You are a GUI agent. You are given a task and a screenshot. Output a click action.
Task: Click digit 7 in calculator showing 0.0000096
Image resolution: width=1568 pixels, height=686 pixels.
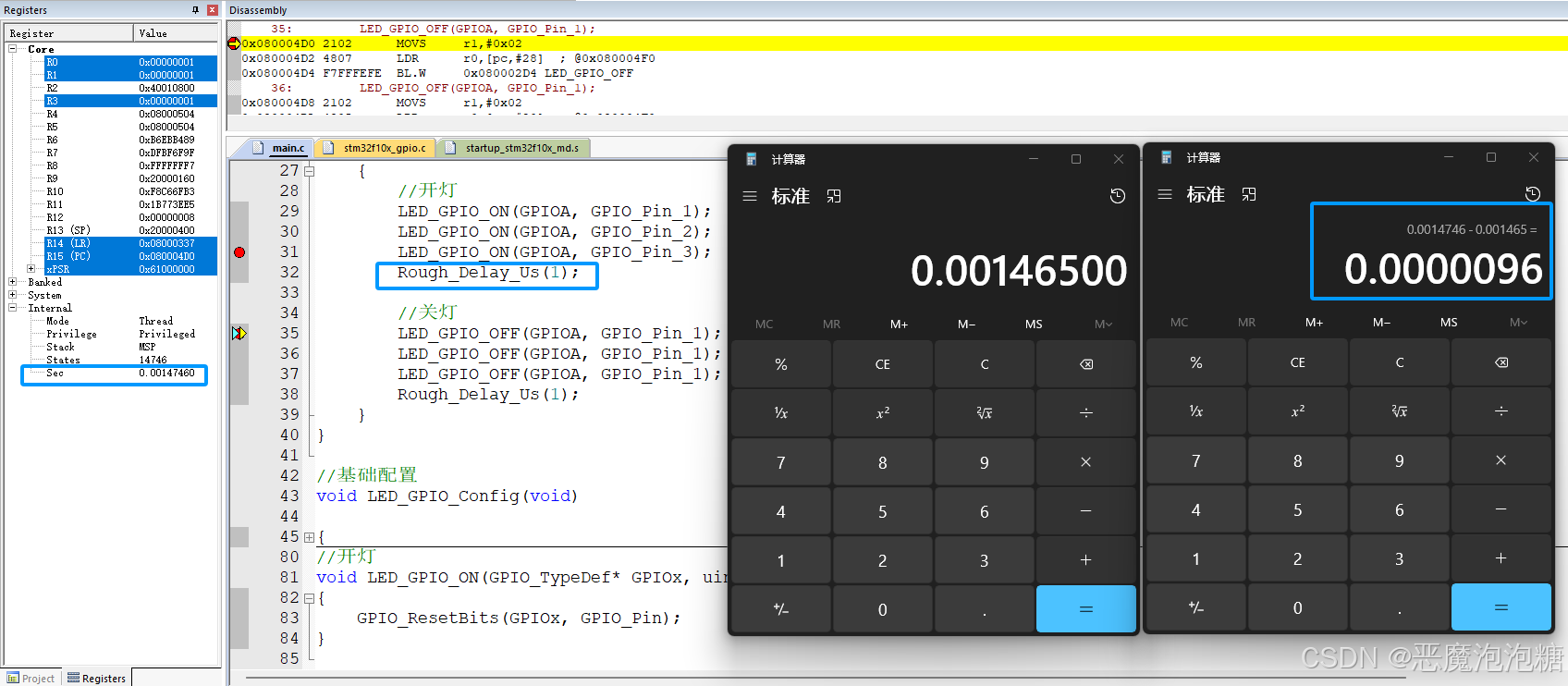(x=1196, y=460)
